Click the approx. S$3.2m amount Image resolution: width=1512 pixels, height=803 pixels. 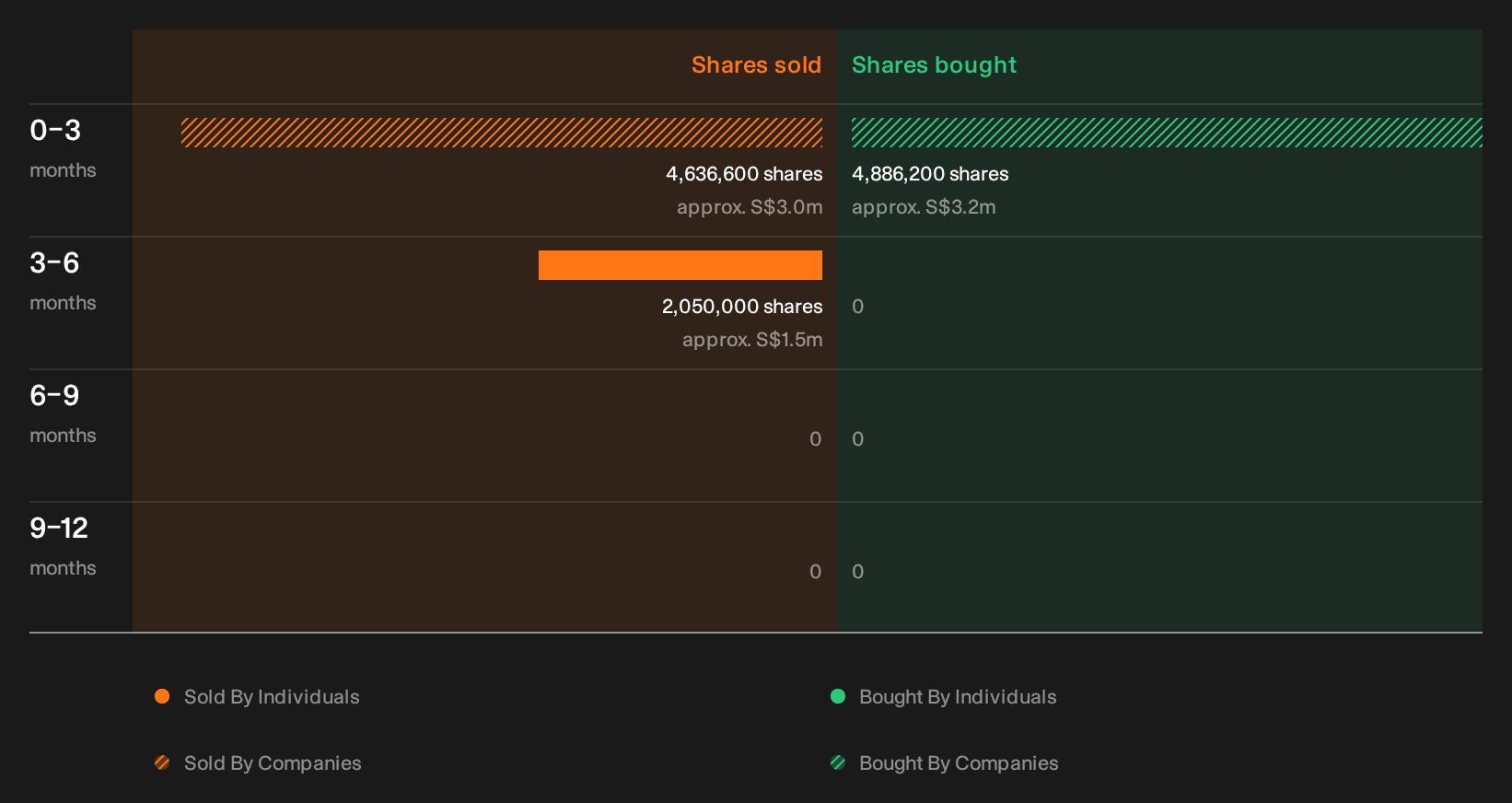(x=924, y=207)
